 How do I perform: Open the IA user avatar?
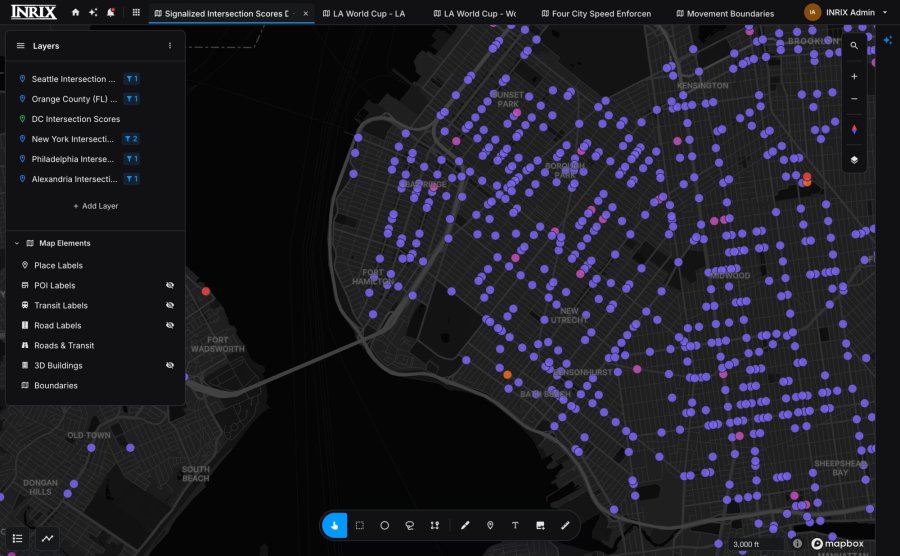[x=812, y=12]
